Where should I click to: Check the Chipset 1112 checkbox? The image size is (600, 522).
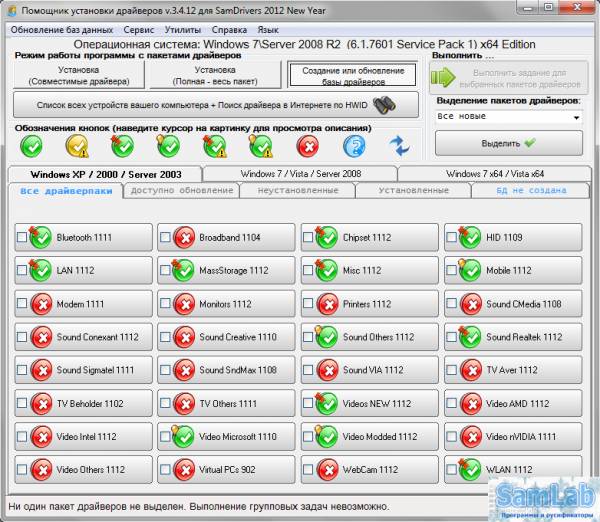pos(308,237)
